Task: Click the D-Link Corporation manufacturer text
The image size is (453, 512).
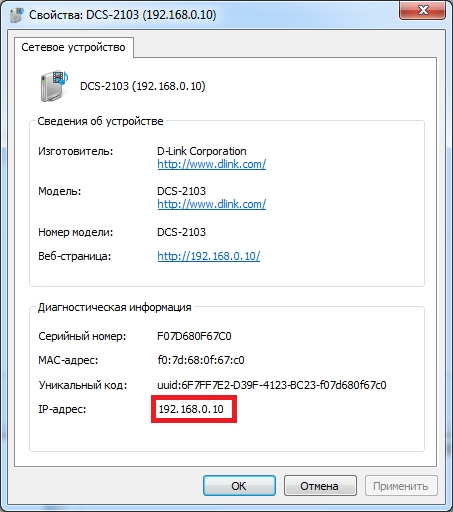Action: pos(202,151)
